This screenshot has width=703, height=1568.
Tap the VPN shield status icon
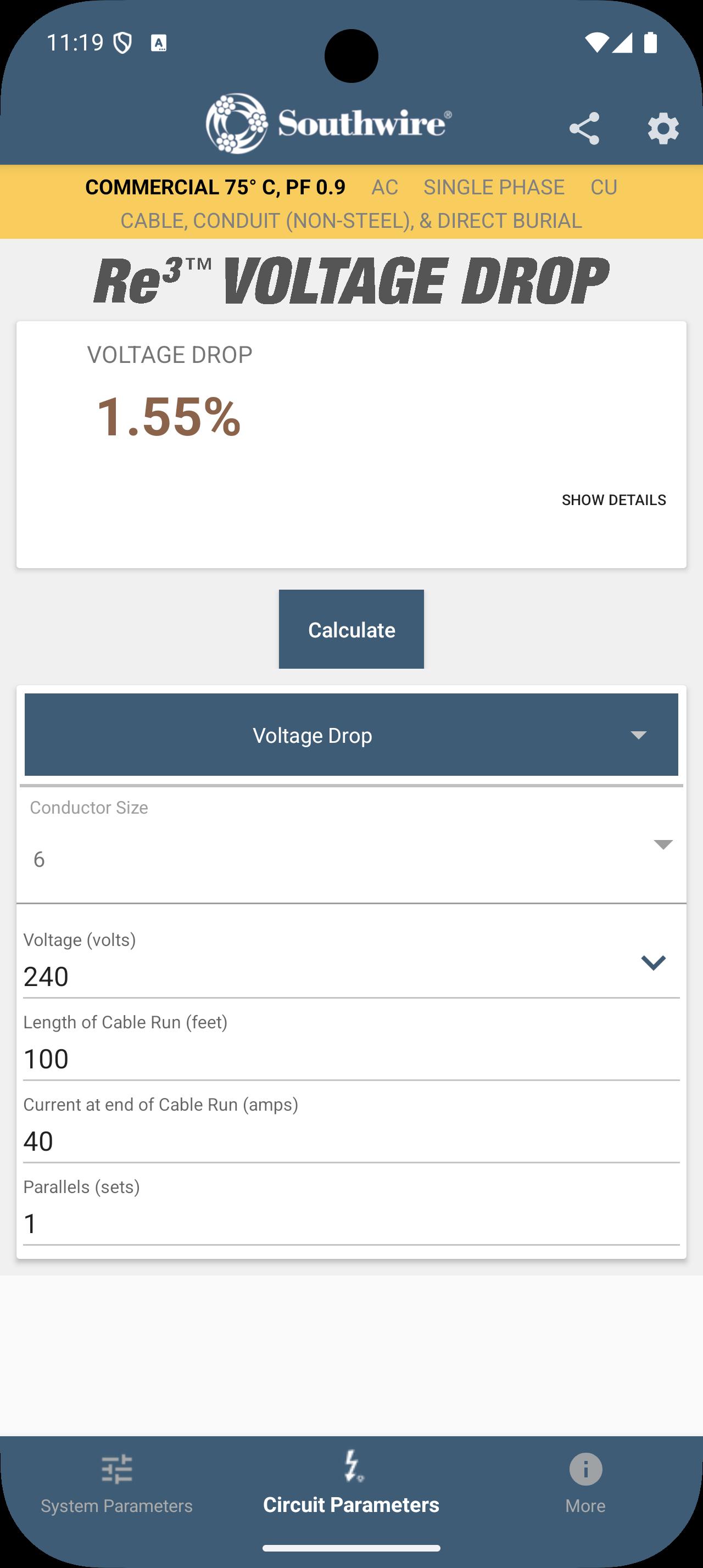123,43
